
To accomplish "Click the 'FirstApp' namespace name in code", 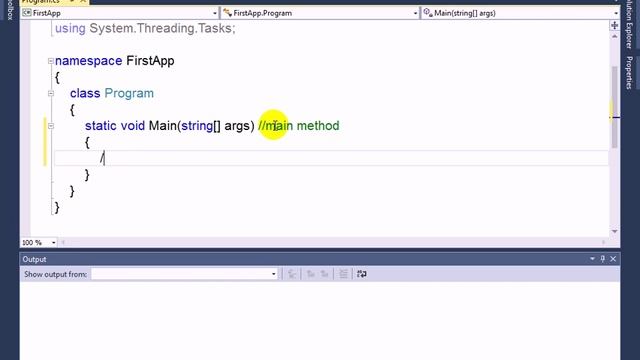I will tap(150, 61).
